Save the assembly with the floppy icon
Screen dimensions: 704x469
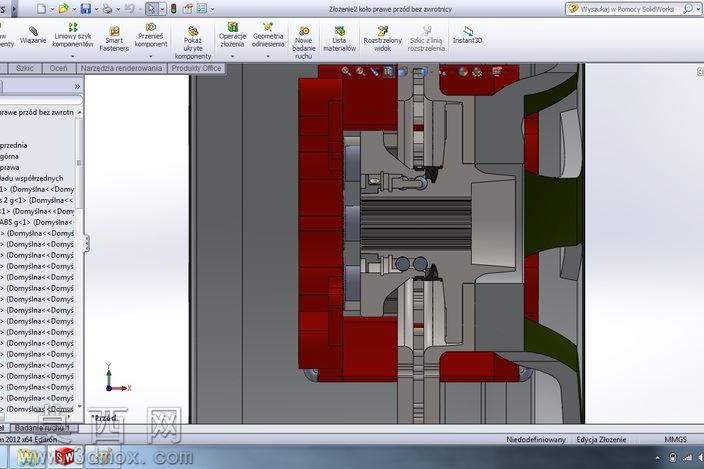tap(86, 9)
